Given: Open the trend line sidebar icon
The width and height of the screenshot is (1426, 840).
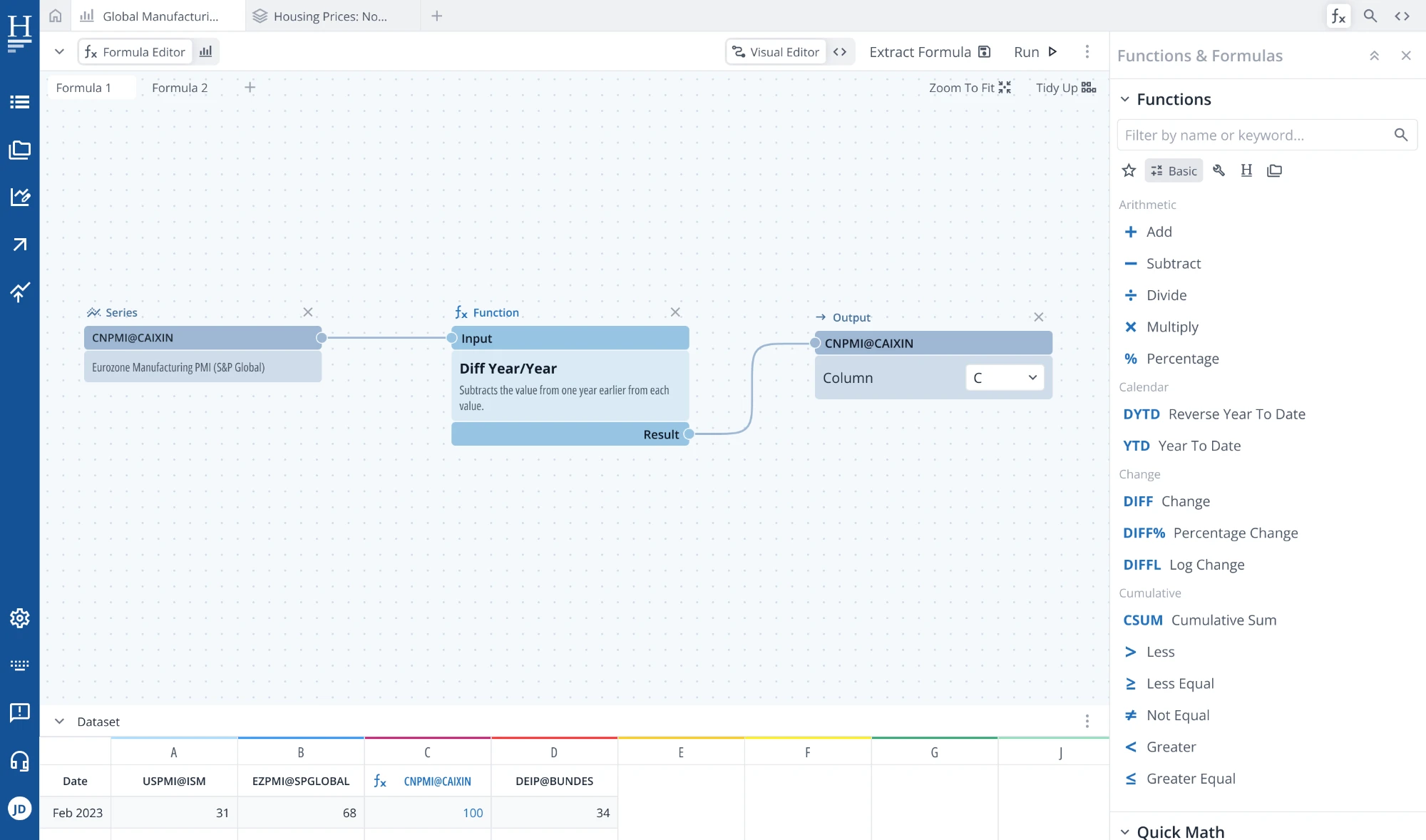Looking at the screenshot, I should coord(20,292).
